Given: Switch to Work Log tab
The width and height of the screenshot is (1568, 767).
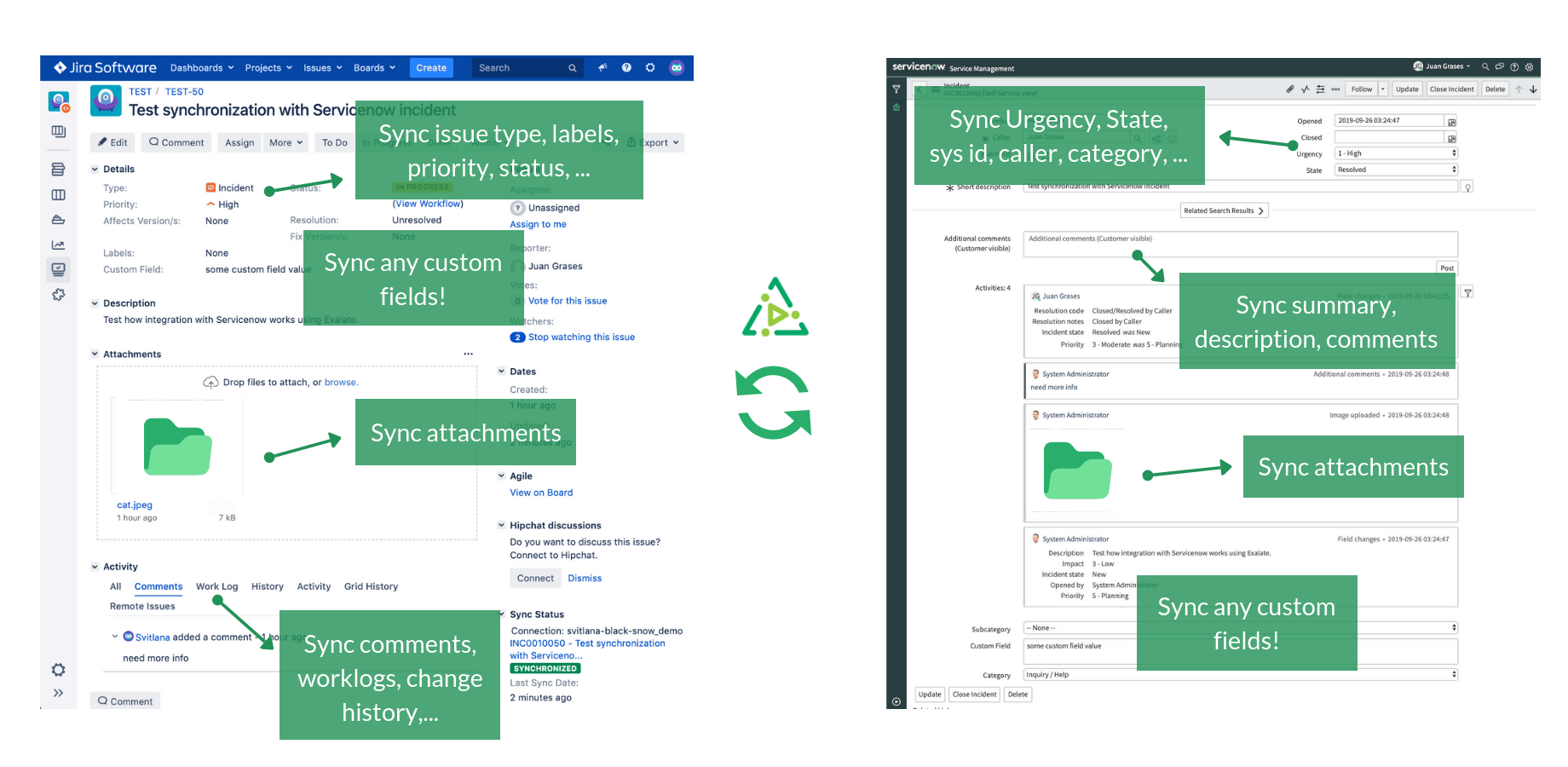Looking at the screenshot, I should tap(216, 586).
